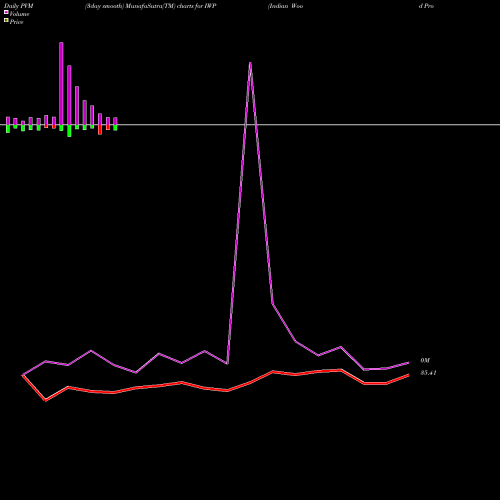Click the '0M' volume value label
This screenshot has width=500, height=500.
[x=425, y=360]
